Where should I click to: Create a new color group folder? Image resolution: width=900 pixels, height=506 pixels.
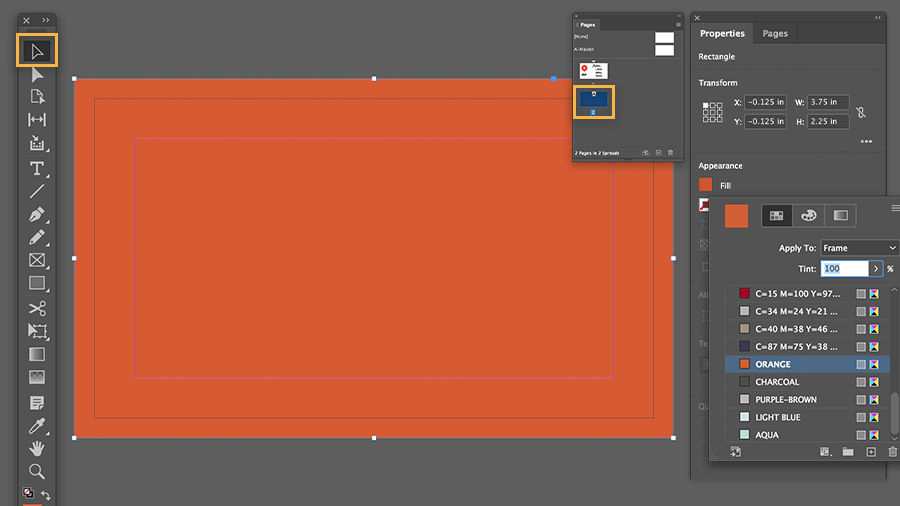(848, 452)
